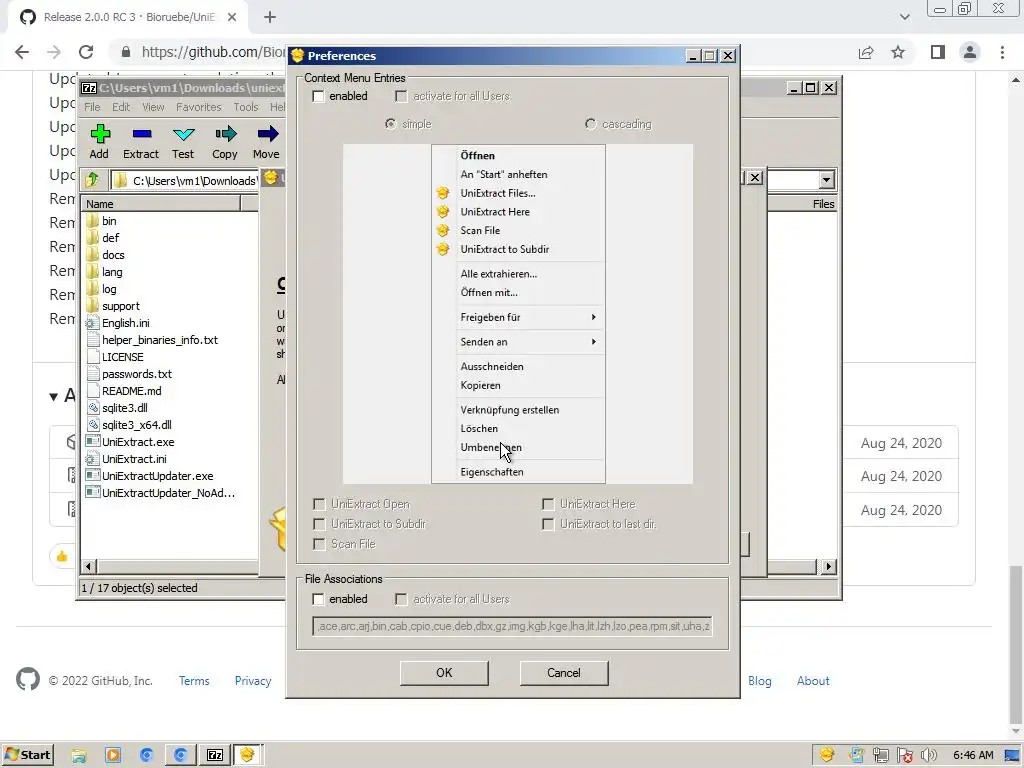This screenshot has width=1024, height=768.
Task: Enable File Associations checkbox
Action: 319,600
